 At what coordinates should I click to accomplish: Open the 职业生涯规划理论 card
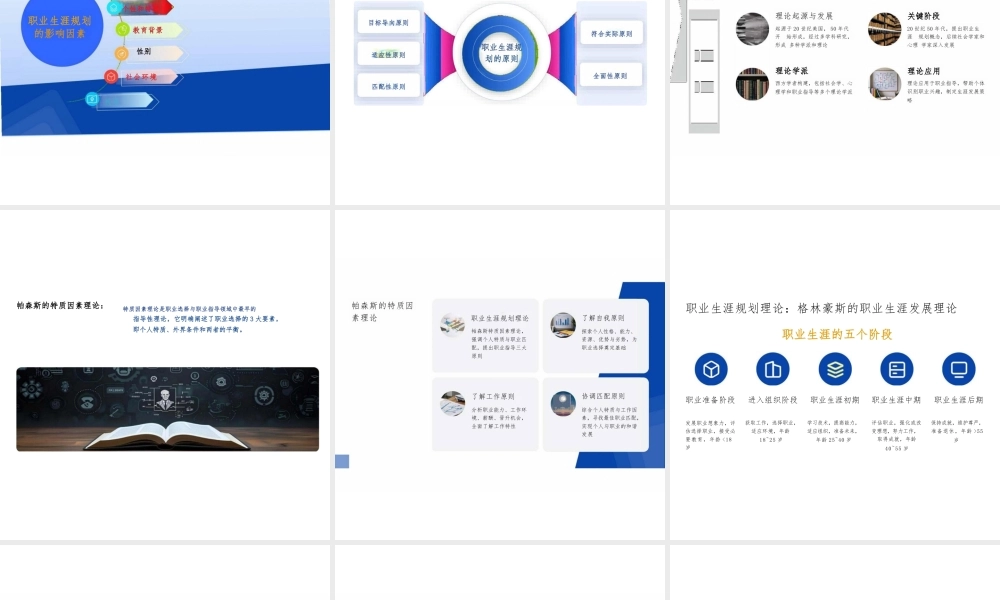coord(485,335)
